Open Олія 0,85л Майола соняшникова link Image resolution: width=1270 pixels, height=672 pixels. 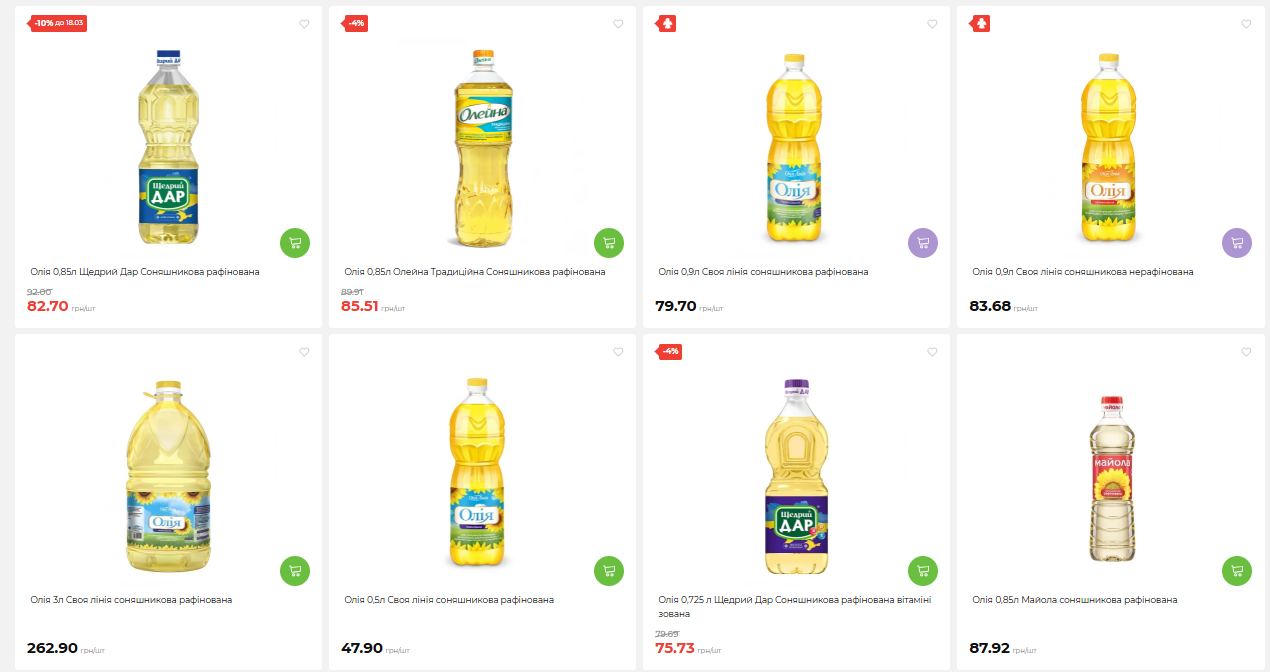tap(1074, 600)
